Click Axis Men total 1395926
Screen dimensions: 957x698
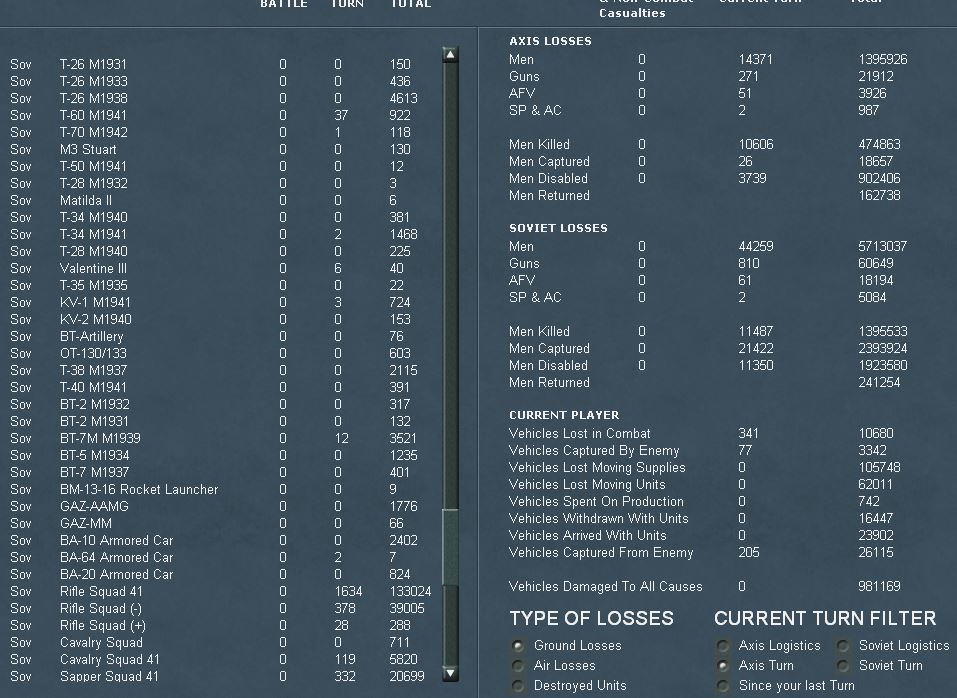coord(883,60)
